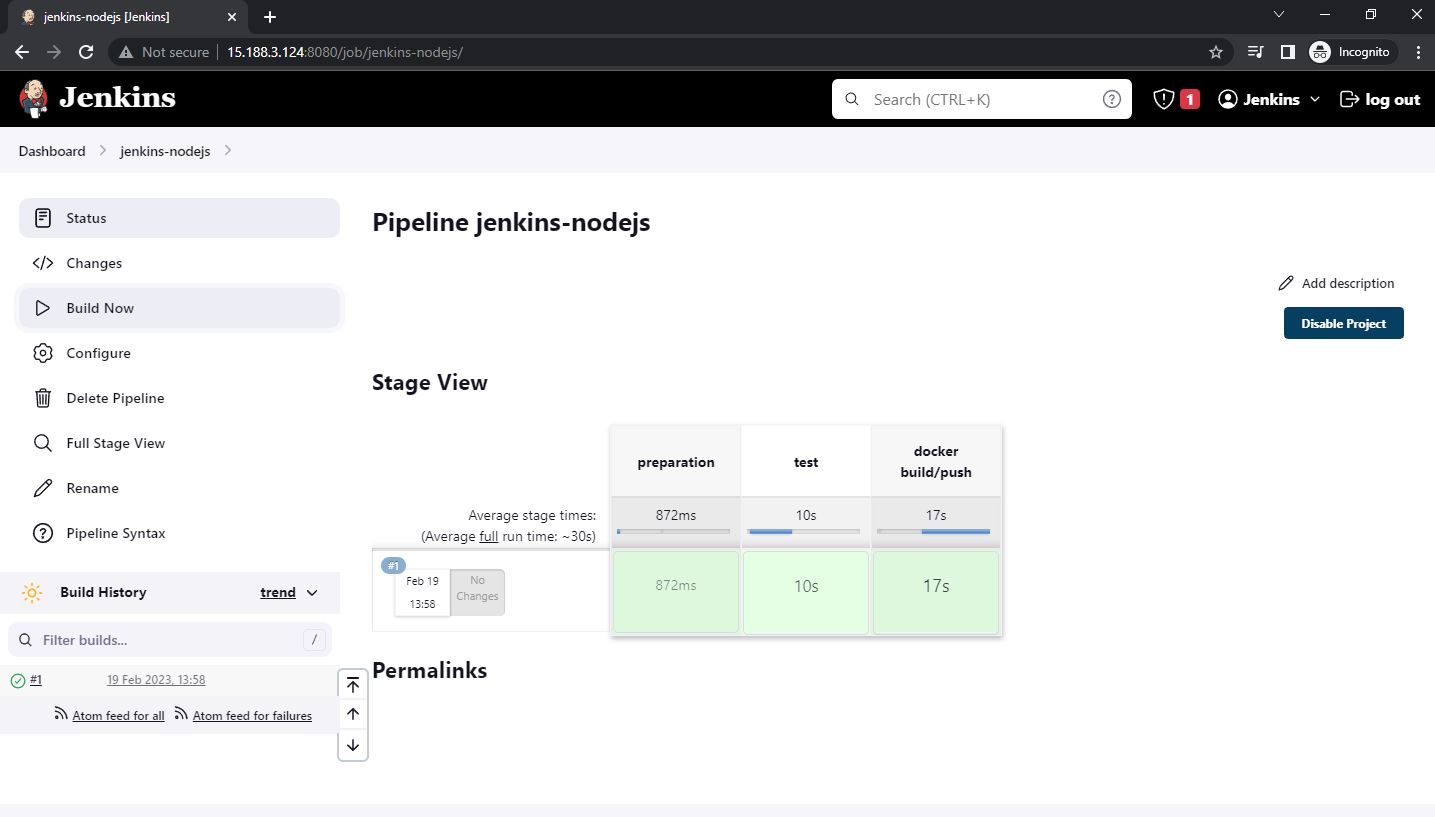The image size is (1435, 817).
Task: Switch to the Status view
Action: coord(86,218)
